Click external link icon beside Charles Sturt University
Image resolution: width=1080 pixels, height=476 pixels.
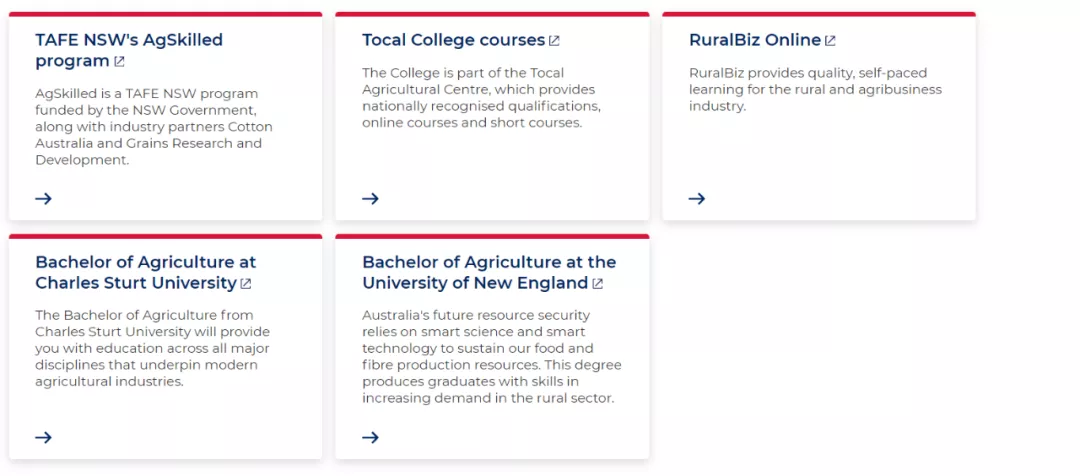pos(246,284)
